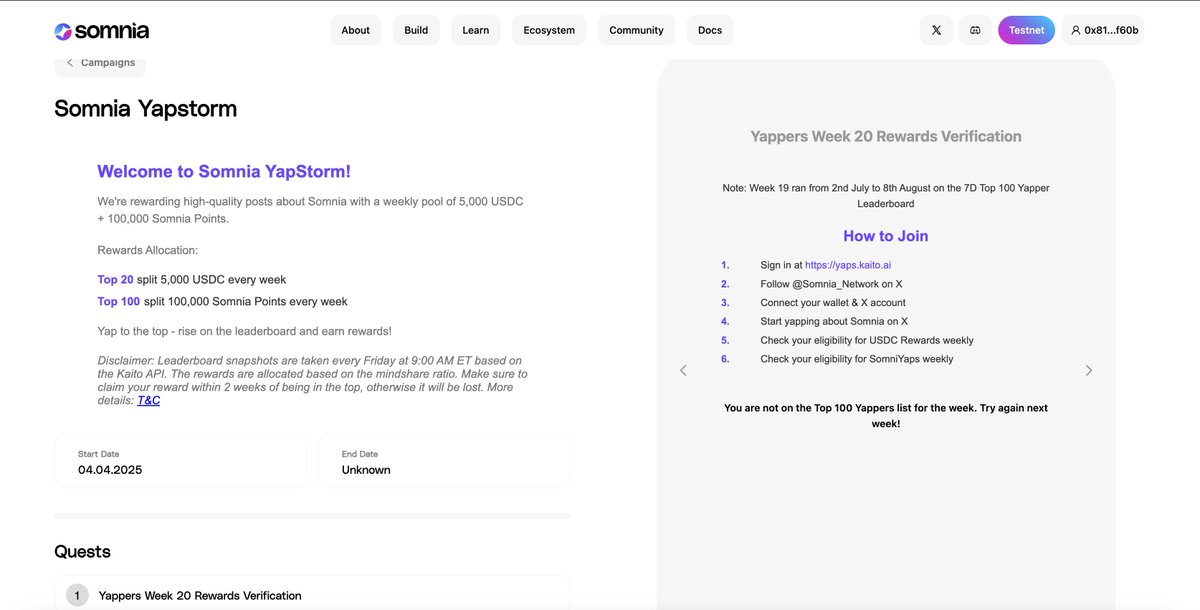Click the Quests section heading
This screenshot has width=1200, height=610.
[x=82, y=552]
